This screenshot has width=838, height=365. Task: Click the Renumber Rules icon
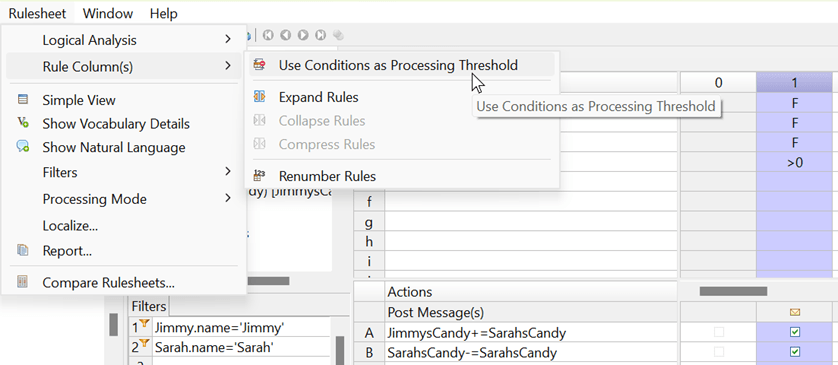[x=260, y=175]
